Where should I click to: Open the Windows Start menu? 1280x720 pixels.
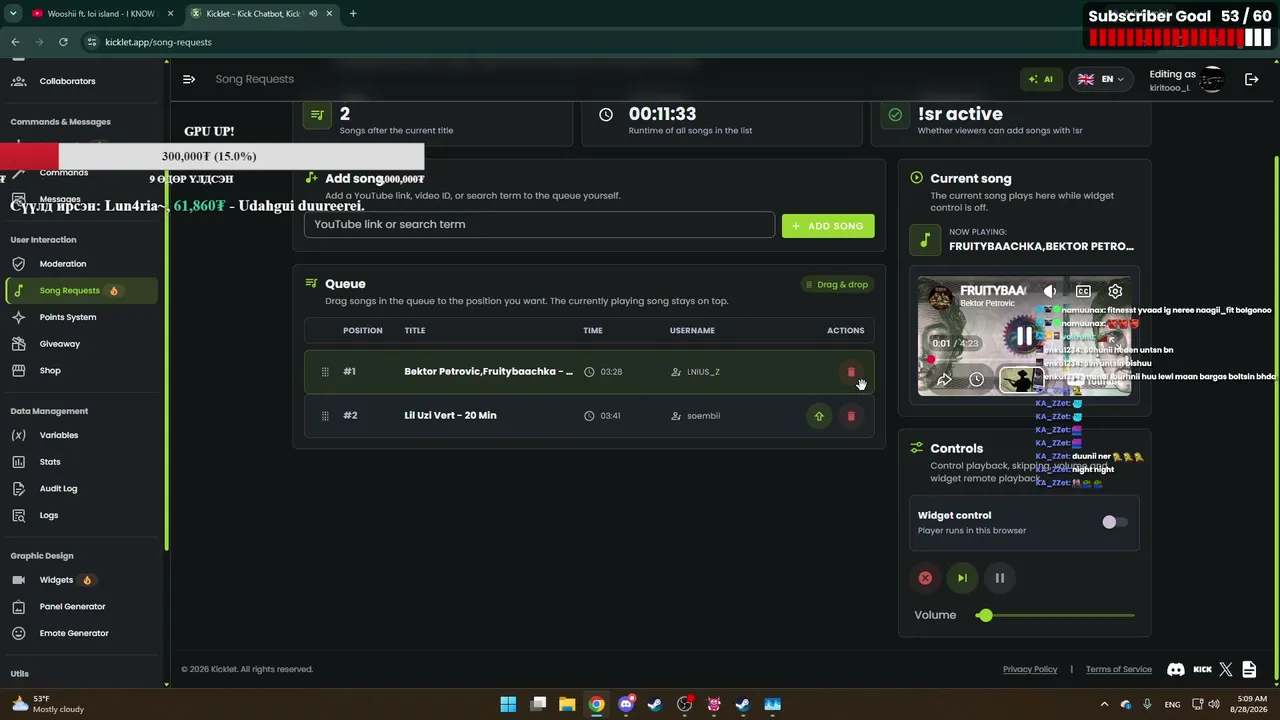pyautogui.click(x=508, y=704)
